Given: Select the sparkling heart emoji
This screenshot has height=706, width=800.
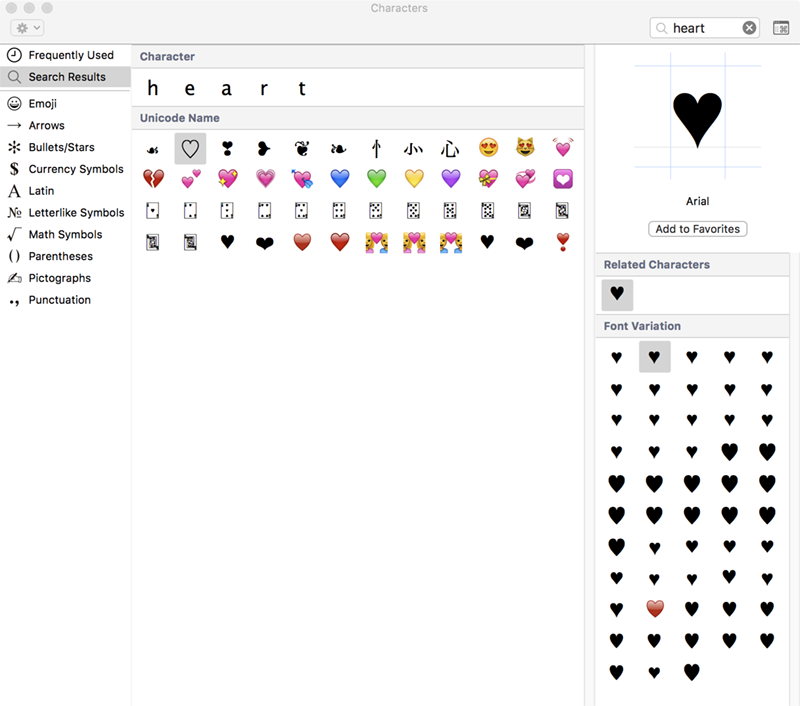Looking at the screenshot, I should 228,179.
